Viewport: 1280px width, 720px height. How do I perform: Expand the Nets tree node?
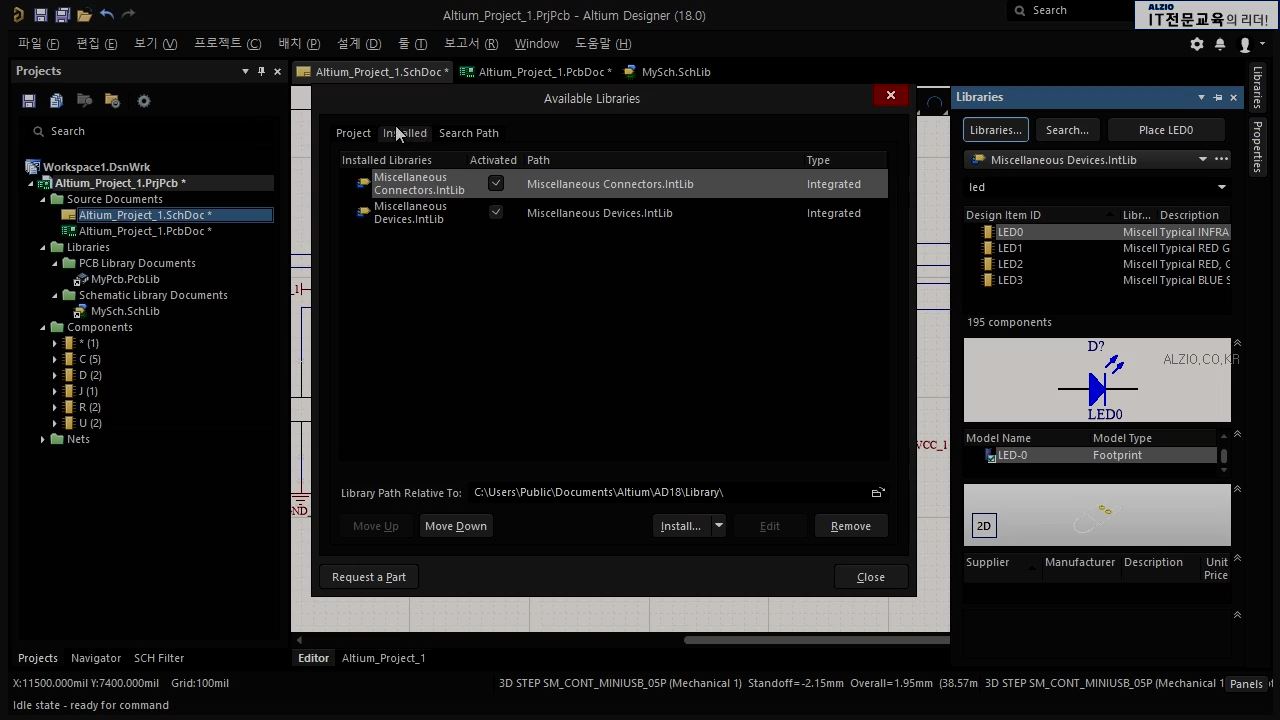tap(43, 439)
